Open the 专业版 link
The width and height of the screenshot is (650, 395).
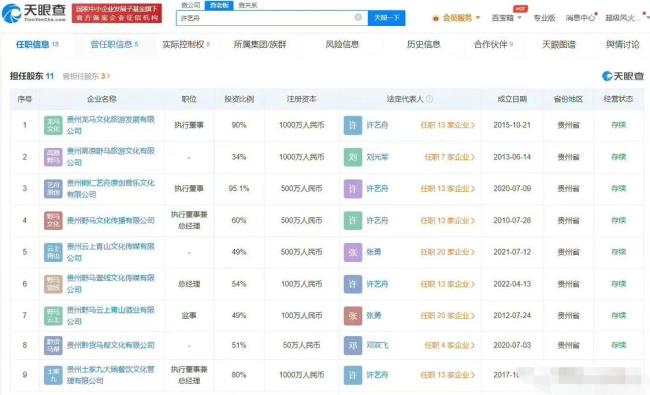click(544, 18)
